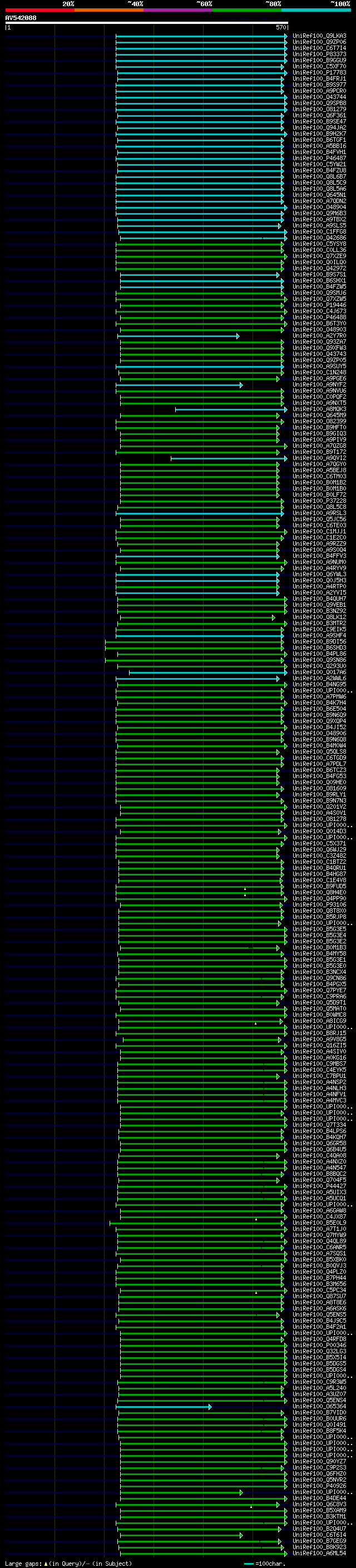Viewport: 356px width, 1568px height.
Task: Click the green alignment bar for UniRef100_B5E0L9
Action: (x=196, y=1223)
